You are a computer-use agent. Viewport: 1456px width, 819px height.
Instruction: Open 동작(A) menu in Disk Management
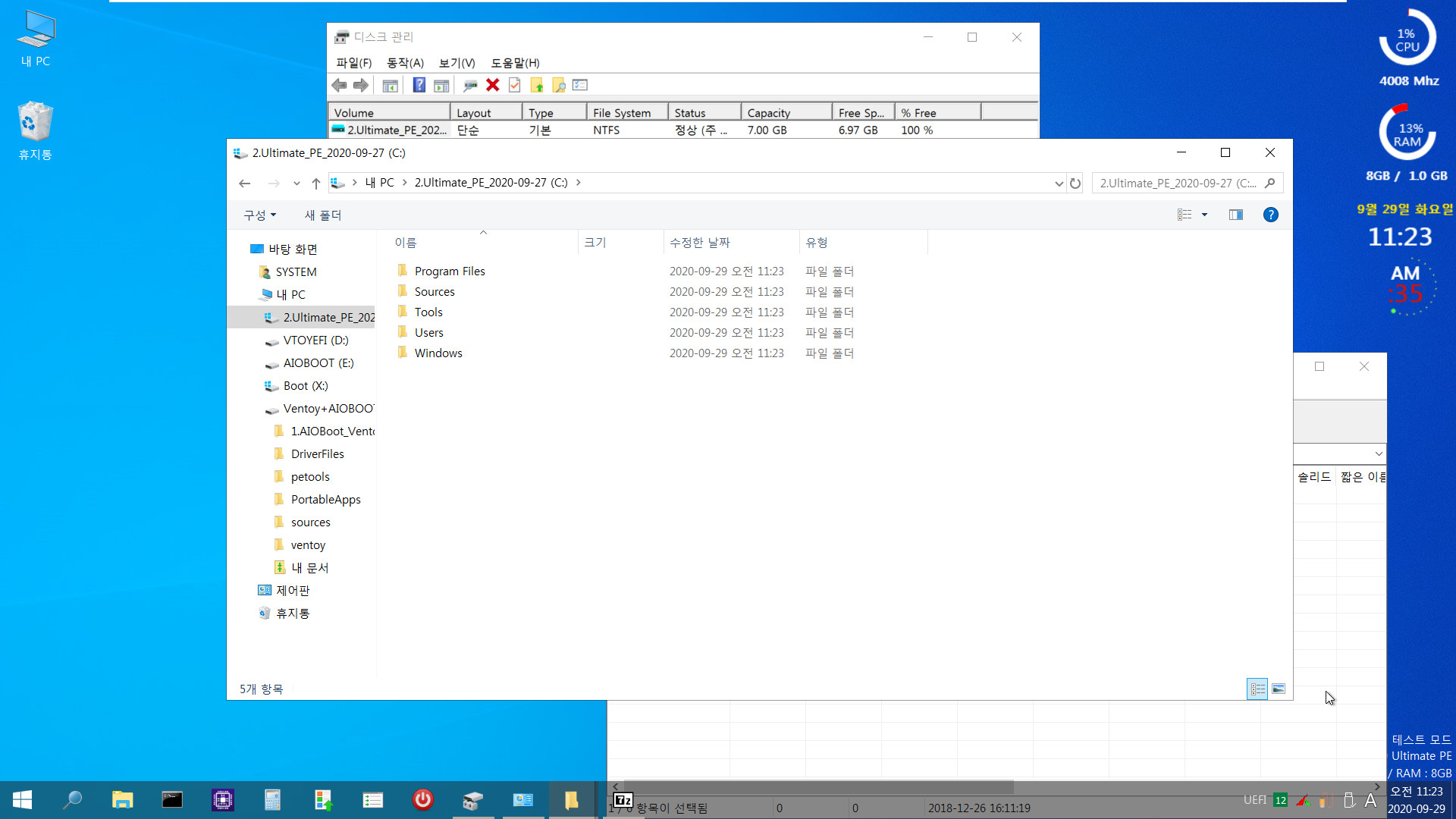pos(405,63)
